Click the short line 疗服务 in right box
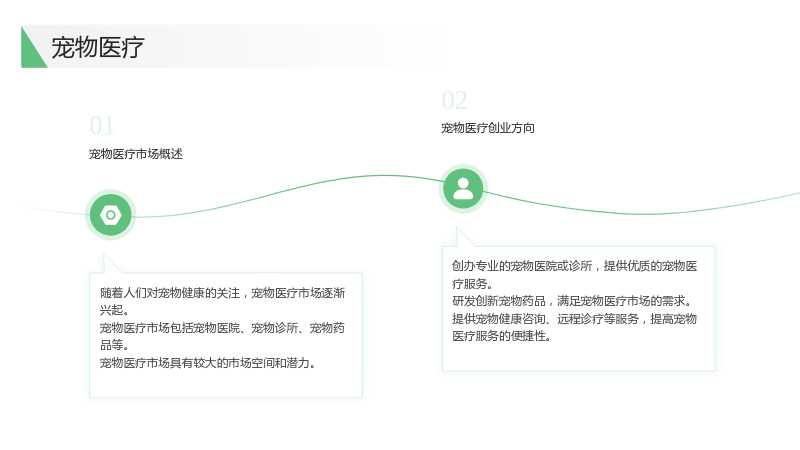800x450 pixels. 472,284
